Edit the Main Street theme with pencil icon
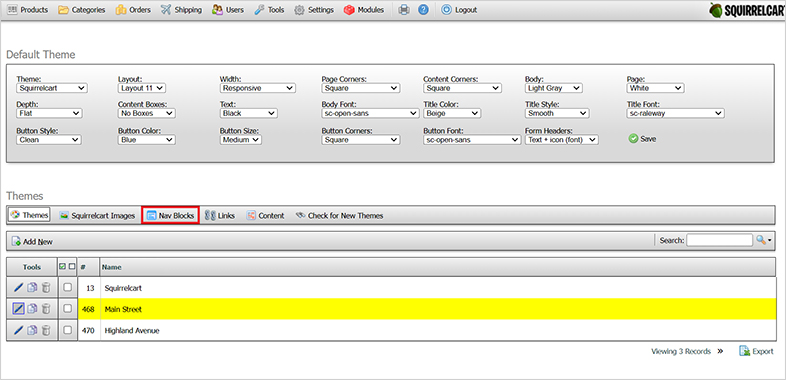The width and height of the screenshot is (786, 380). point(18,309)
